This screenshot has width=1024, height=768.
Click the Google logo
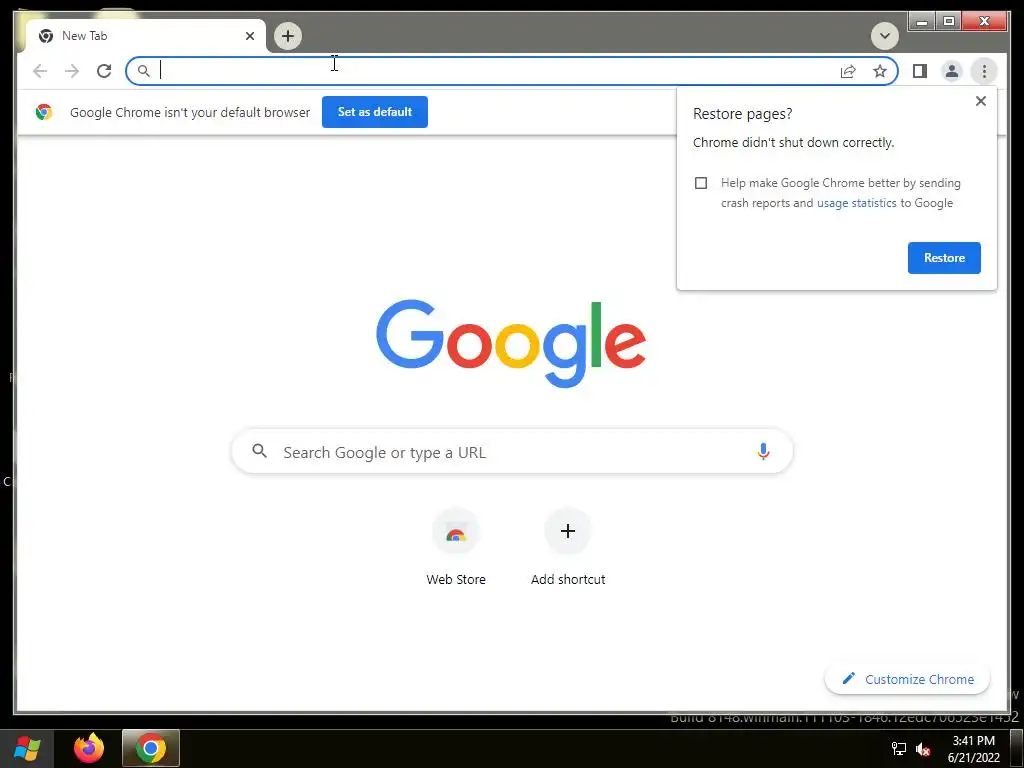pos(511,343)
